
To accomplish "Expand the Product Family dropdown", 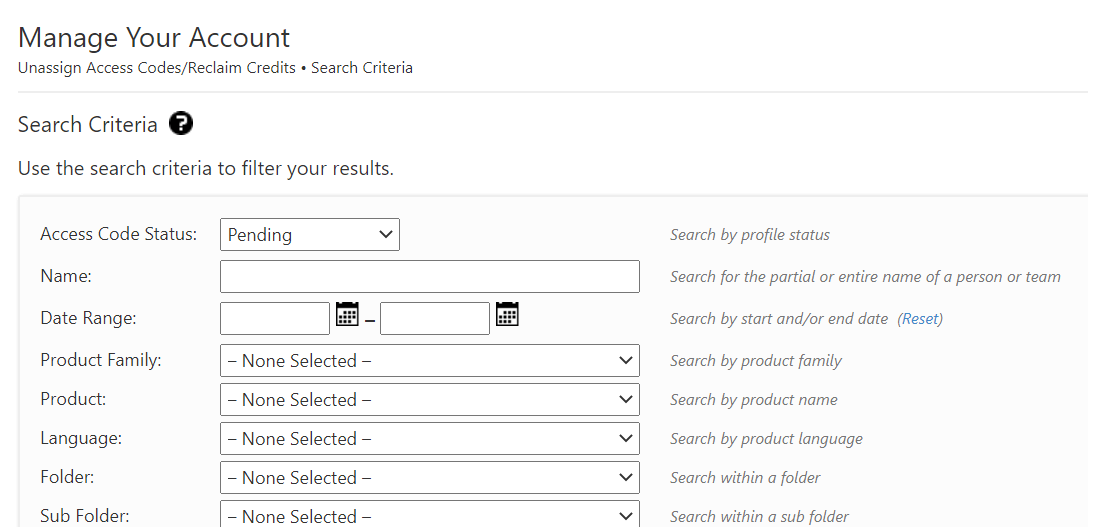I will pyautogui.click(x=429, y=360).
